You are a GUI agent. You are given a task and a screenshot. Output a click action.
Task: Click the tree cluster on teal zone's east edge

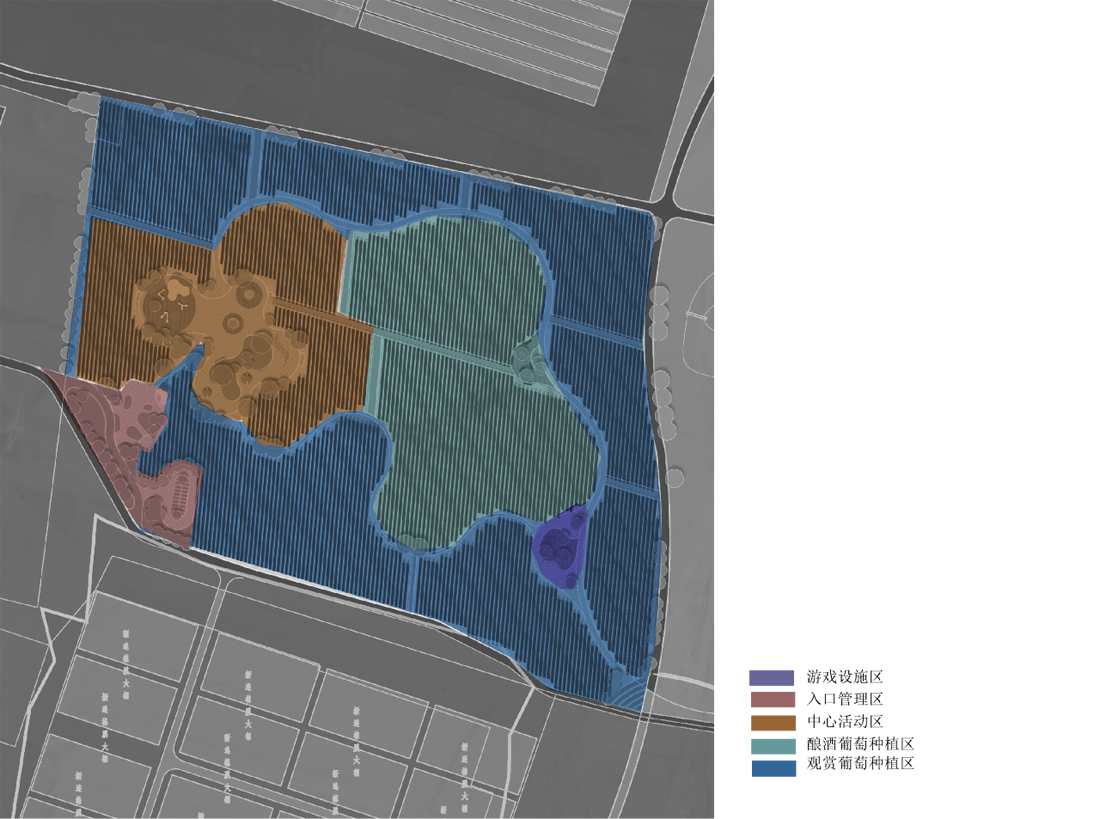pyautogui.click(x=526, y=362)
